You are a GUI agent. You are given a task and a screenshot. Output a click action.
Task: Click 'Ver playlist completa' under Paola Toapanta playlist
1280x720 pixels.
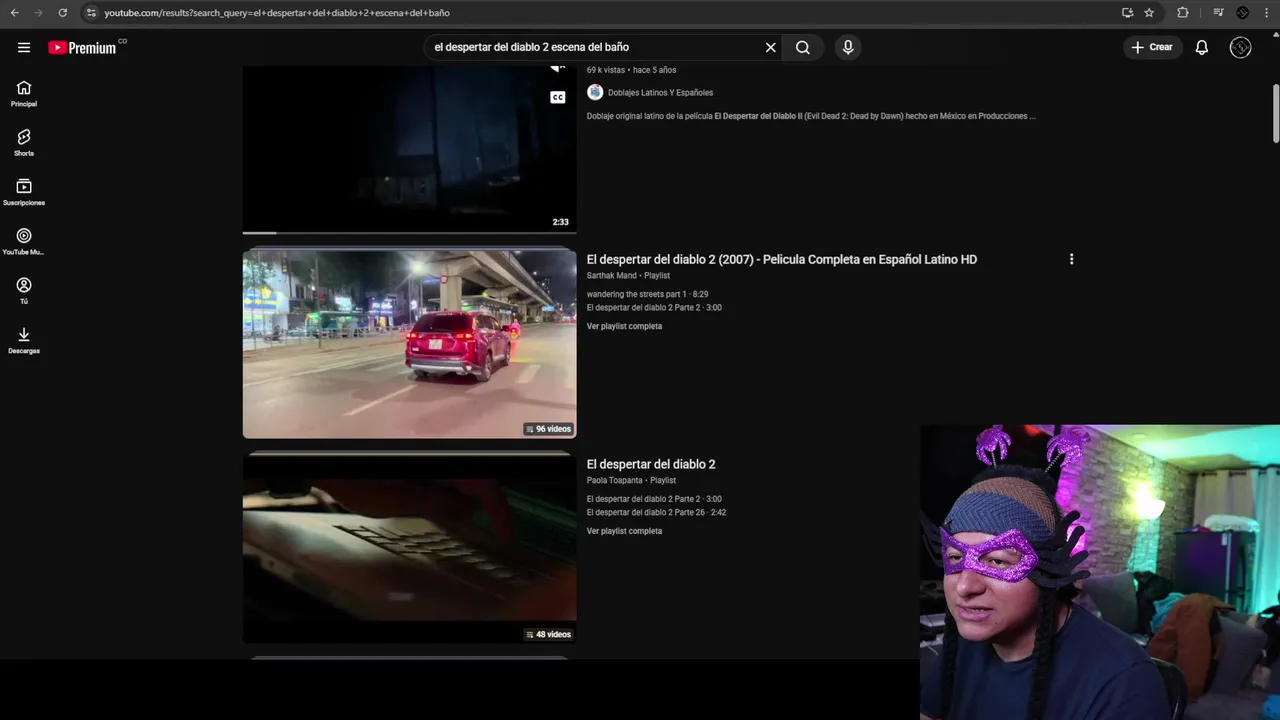click(624, 531)
